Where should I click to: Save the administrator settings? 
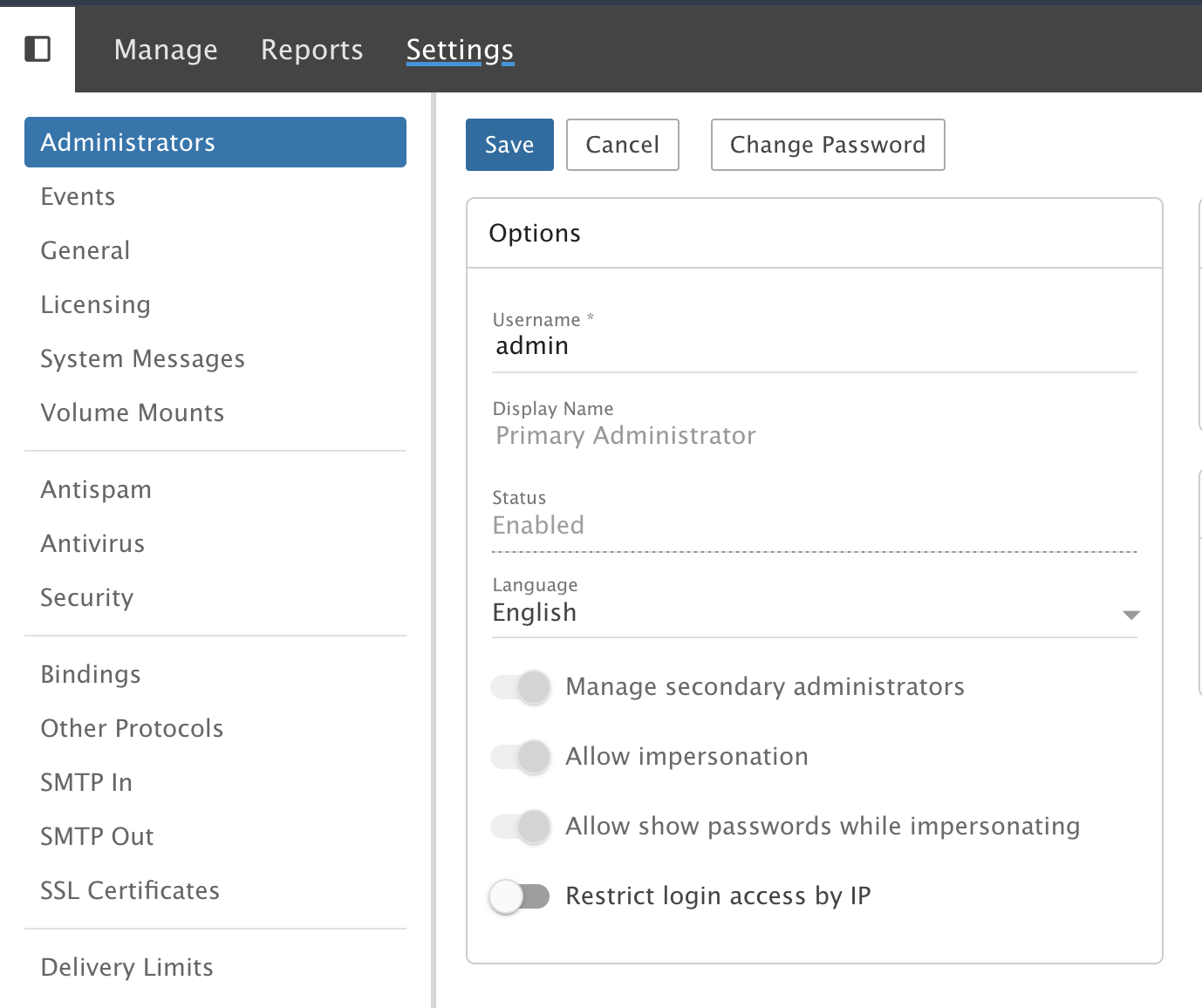click(509, 145)
